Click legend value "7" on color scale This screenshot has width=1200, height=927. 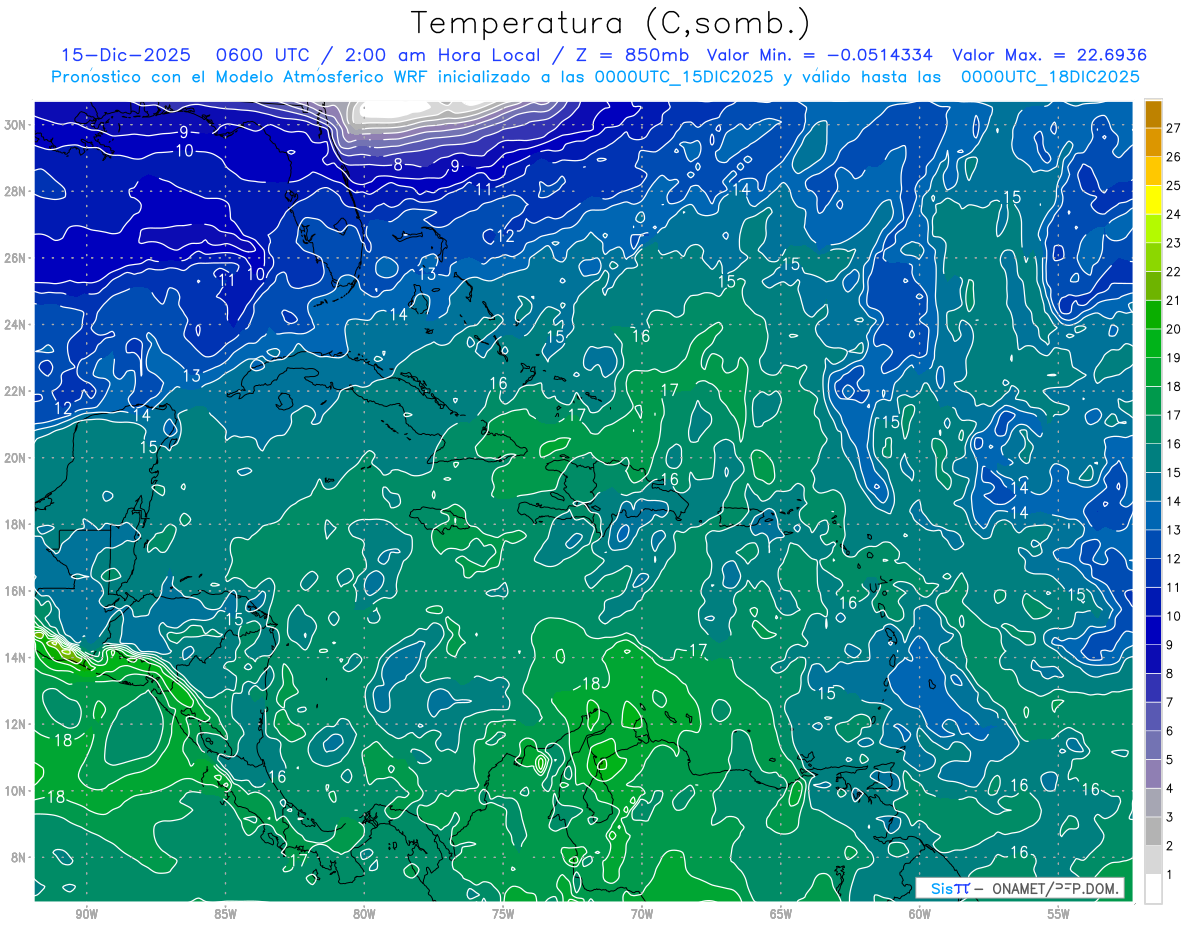pyautogui.click(x=1170, y=703)
